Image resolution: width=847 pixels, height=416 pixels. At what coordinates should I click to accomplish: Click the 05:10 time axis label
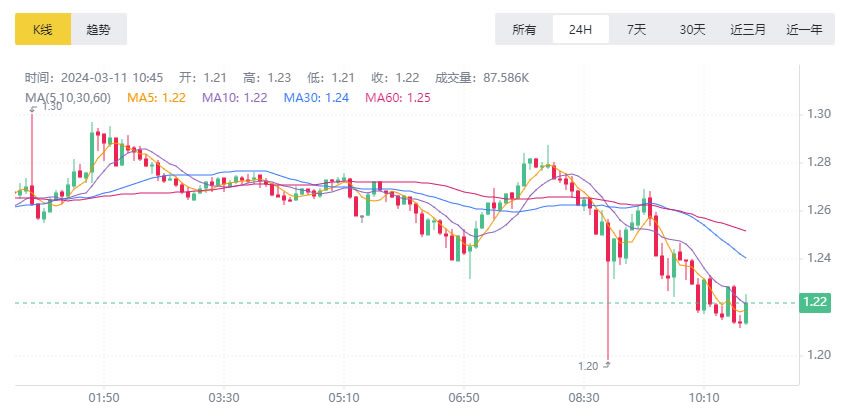(344, 398)
